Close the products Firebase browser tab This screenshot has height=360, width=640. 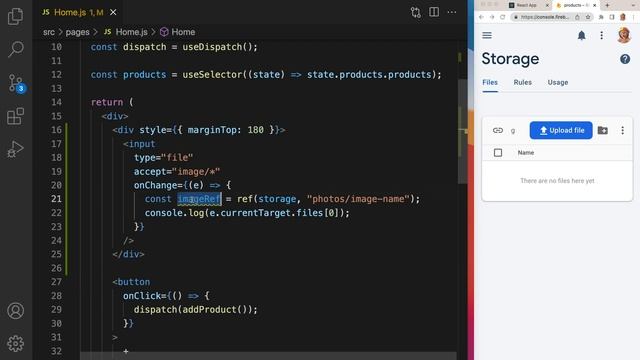tap(594, 5)
